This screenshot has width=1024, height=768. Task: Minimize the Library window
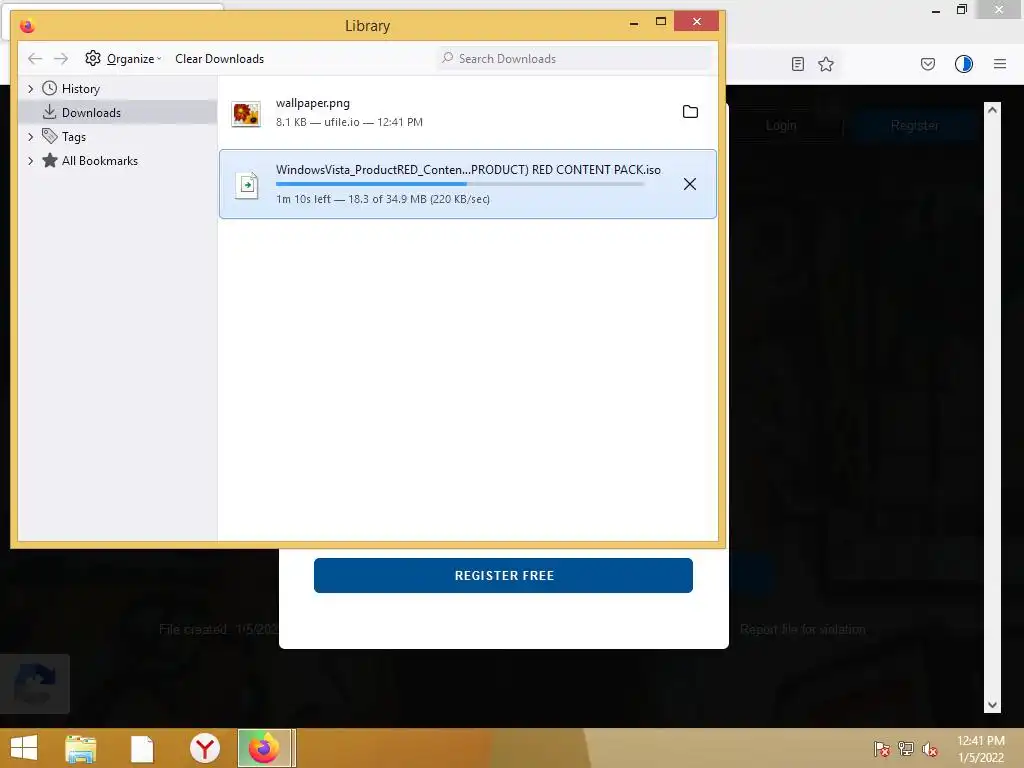pos(633,22)
